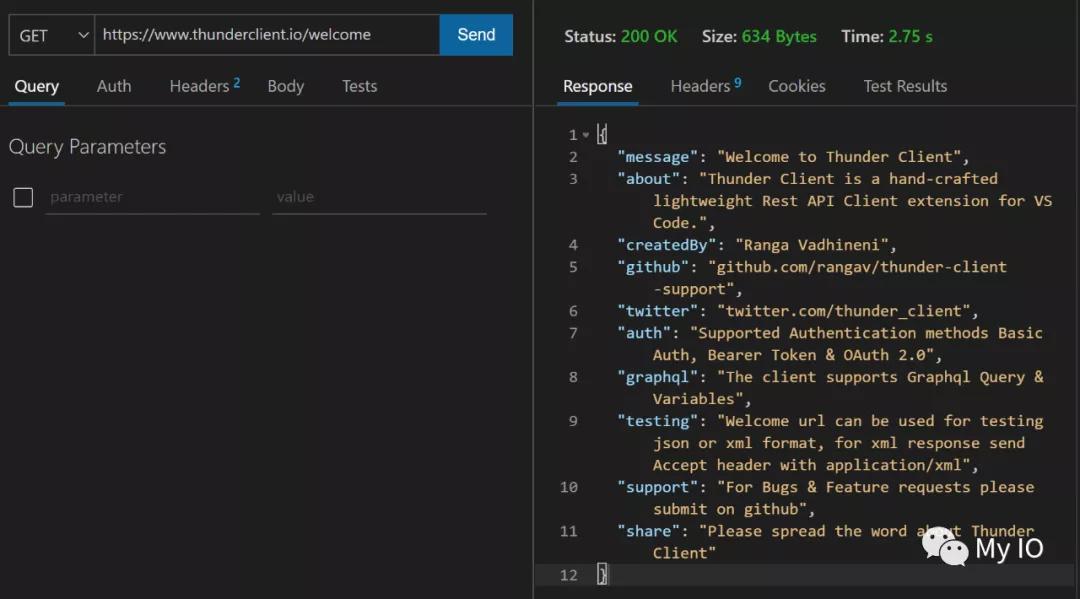Collapse the JSON fold arrow on line 1

click(586, 135)
